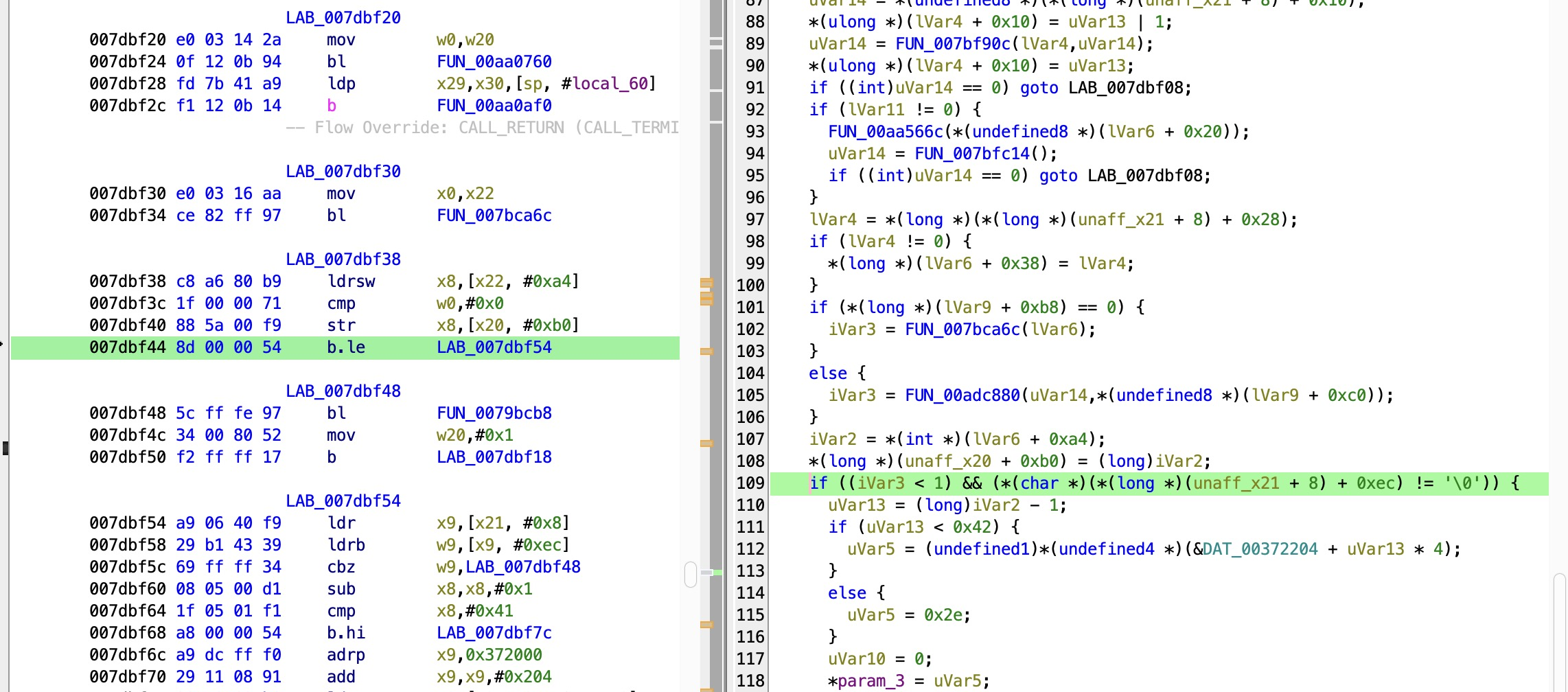Click the listing overview bar's top grey slider block
Screen dimensions: 1568x692
point(716,19)
